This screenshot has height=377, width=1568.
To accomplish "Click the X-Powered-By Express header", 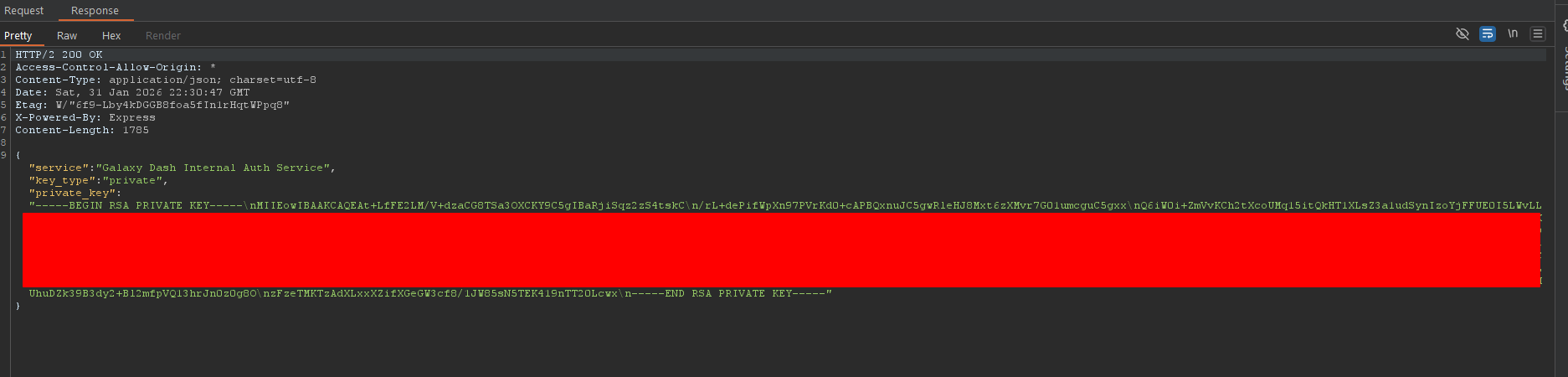I will coord(85,117).
